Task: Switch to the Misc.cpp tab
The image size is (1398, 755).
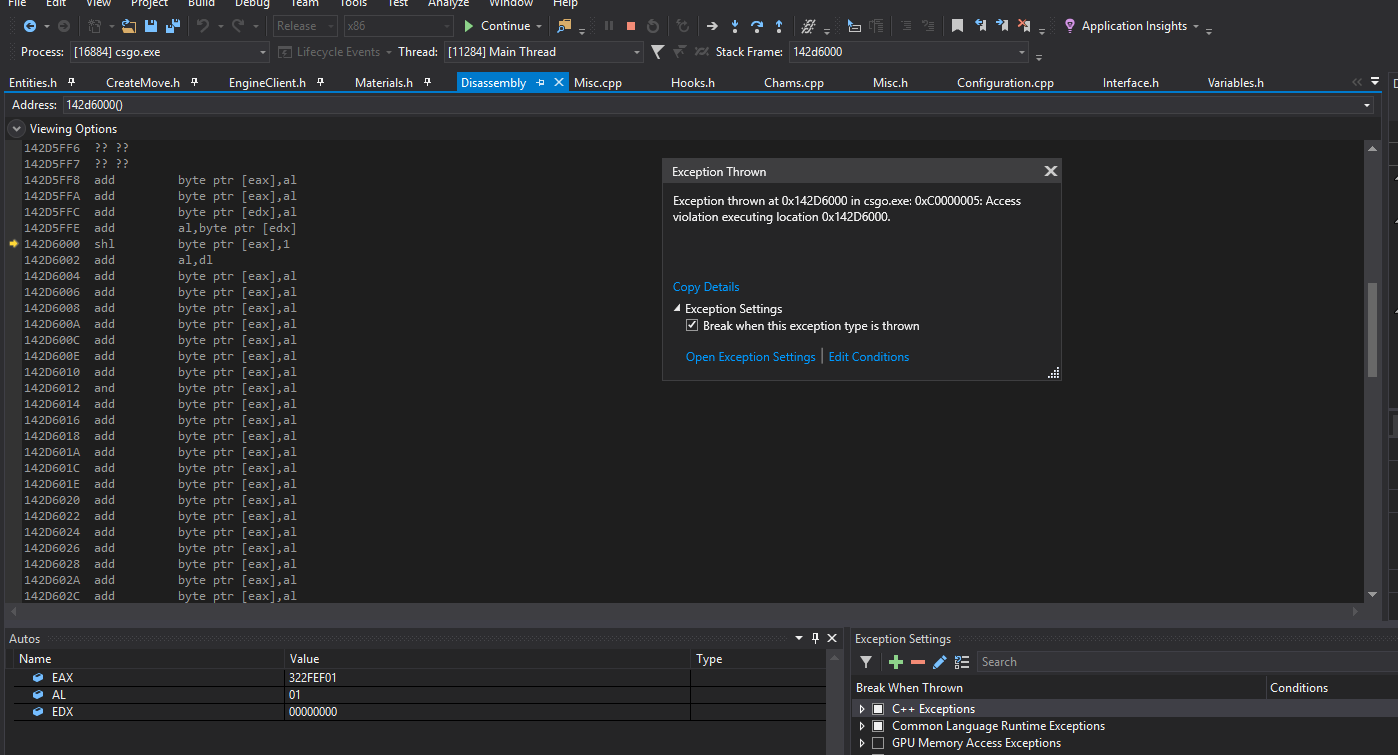Action: coord(598,83)
